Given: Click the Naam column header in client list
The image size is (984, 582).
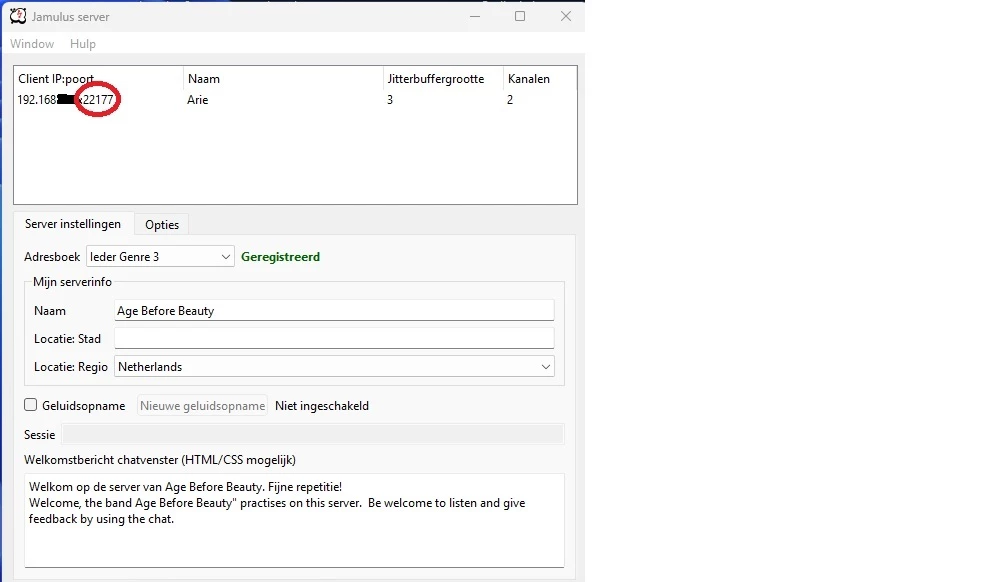Looking at the screenshot, I should (283, 78).
